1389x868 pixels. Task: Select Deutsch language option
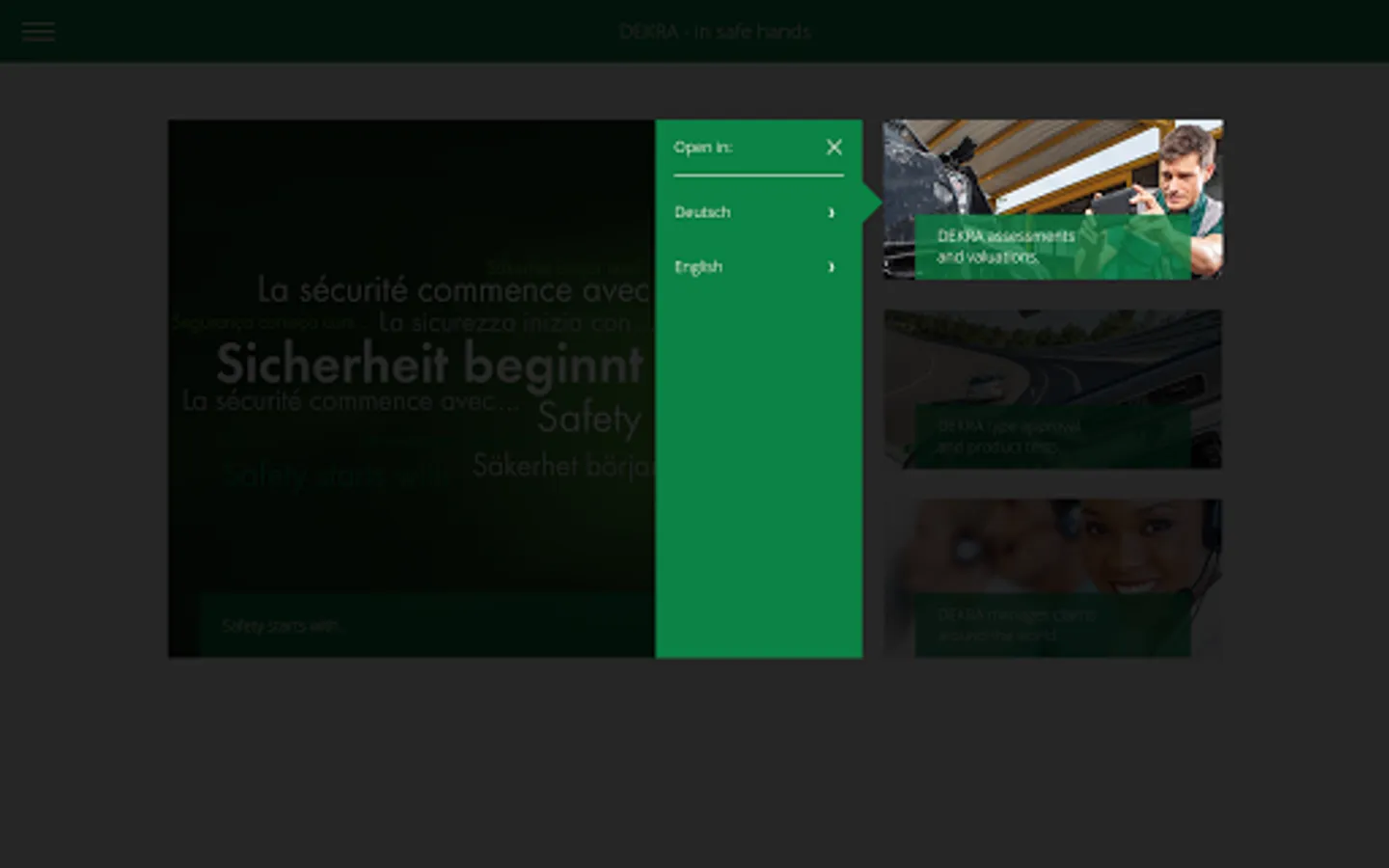point(758,212)
